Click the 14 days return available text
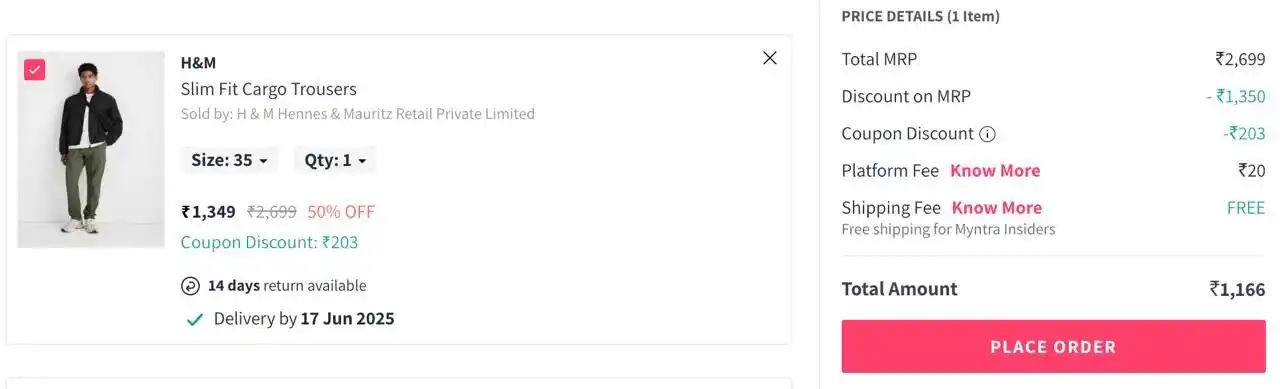The image size is (1280, 389). [x=287, y=286]
